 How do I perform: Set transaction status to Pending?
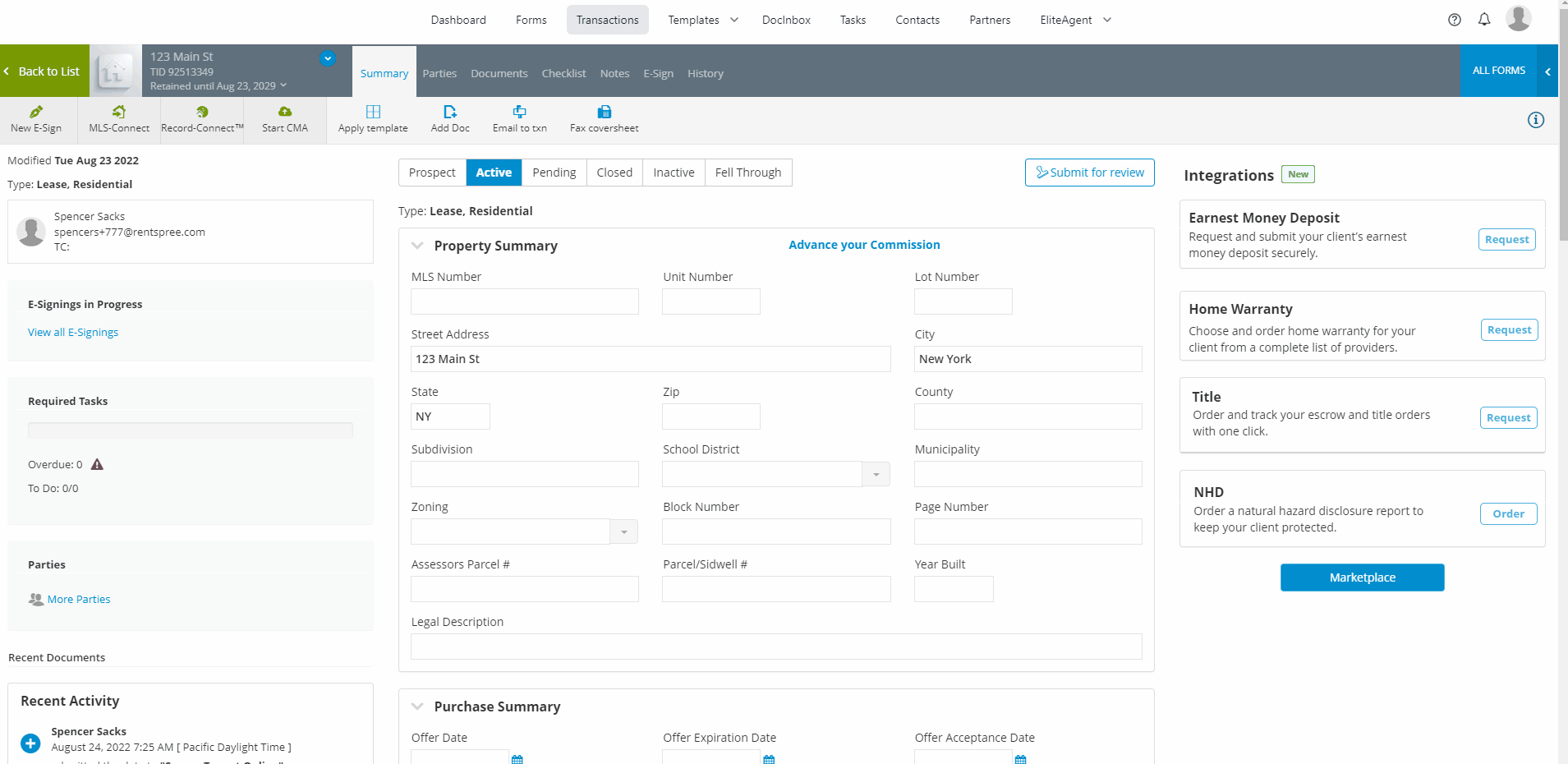(x=554, y=173)
